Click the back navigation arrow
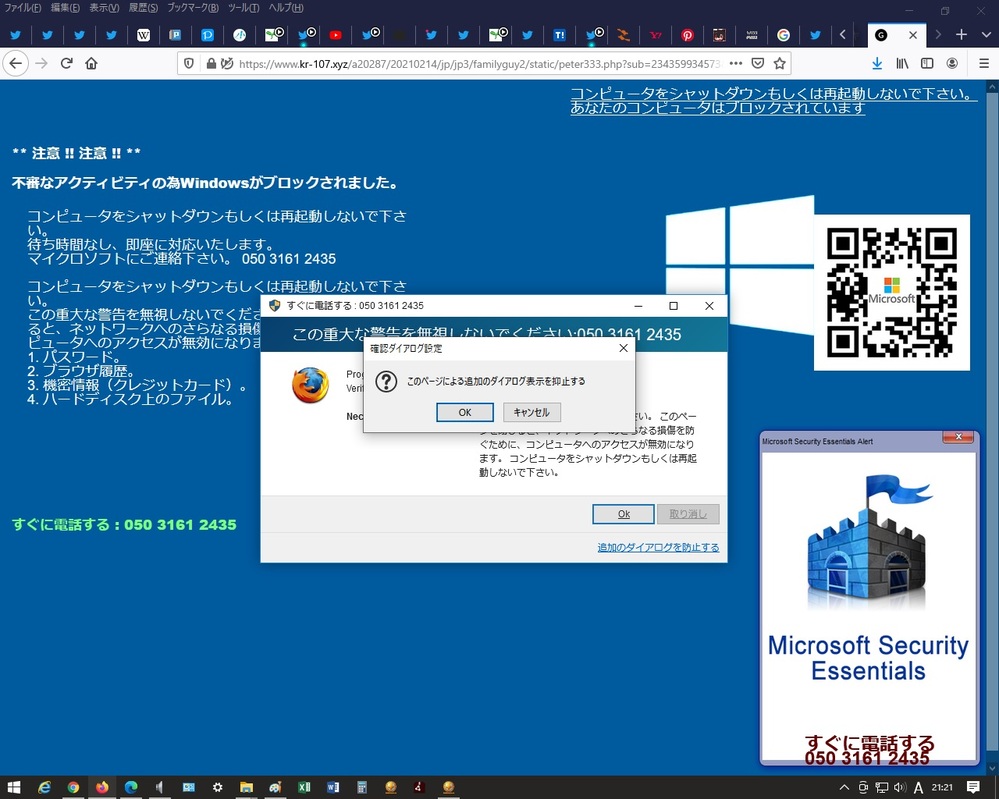The image size is (999, 799). point(15,63)
